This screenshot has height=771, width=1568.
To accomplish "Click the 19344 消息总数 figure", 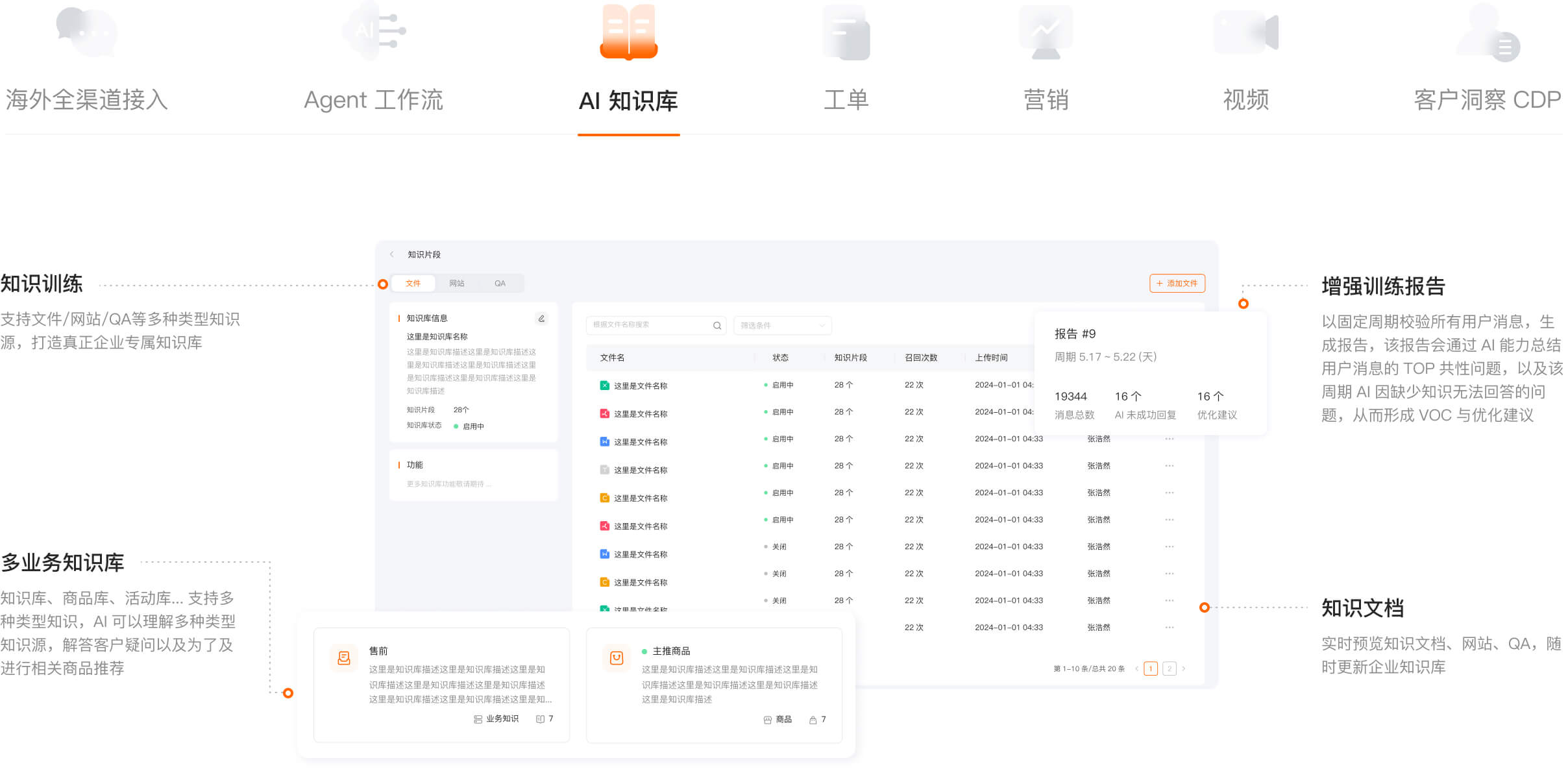I will [x=1070, y=397].
